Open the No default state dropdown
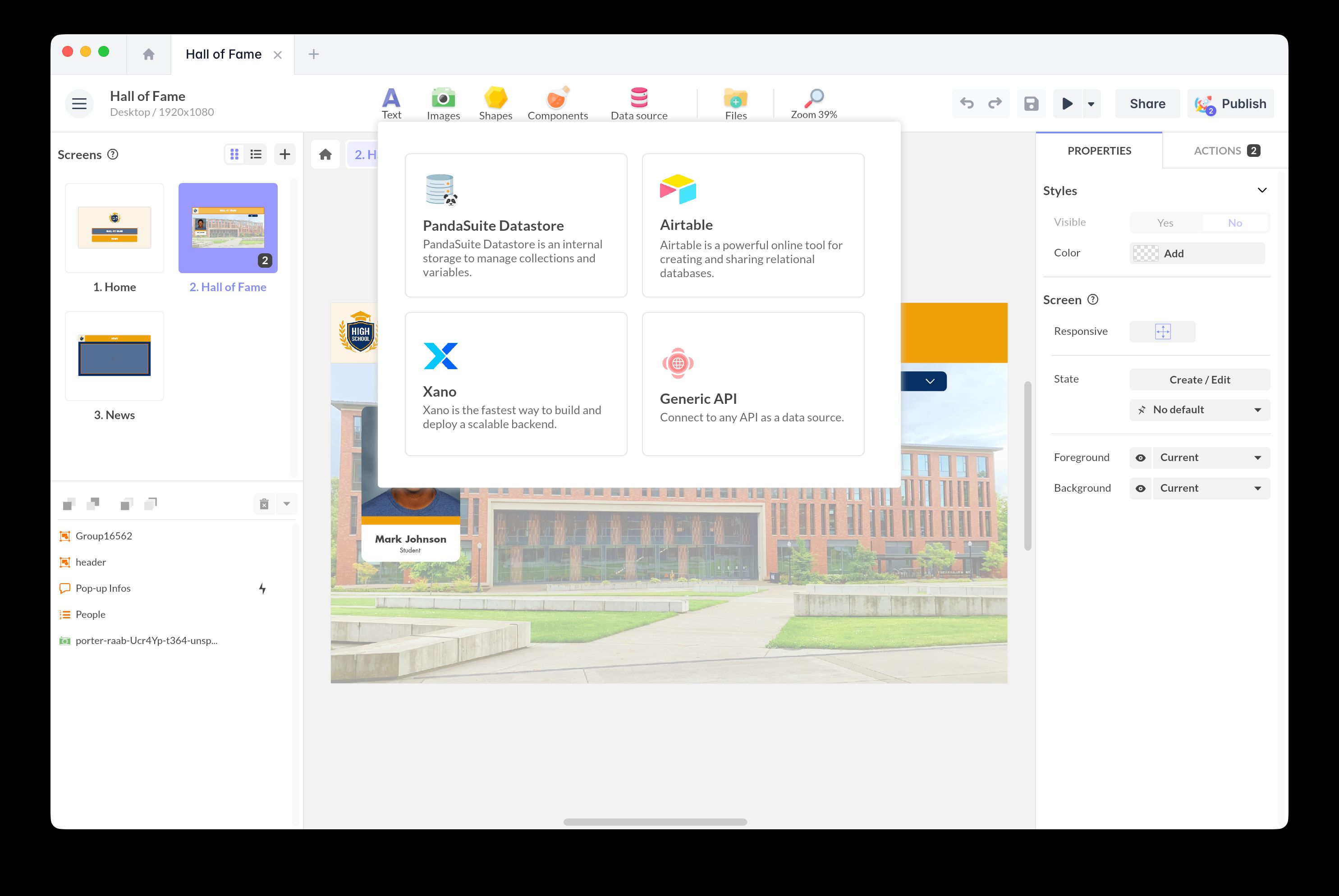Viewport: 1339px width, 896px height. click(x=1199, y=410)
